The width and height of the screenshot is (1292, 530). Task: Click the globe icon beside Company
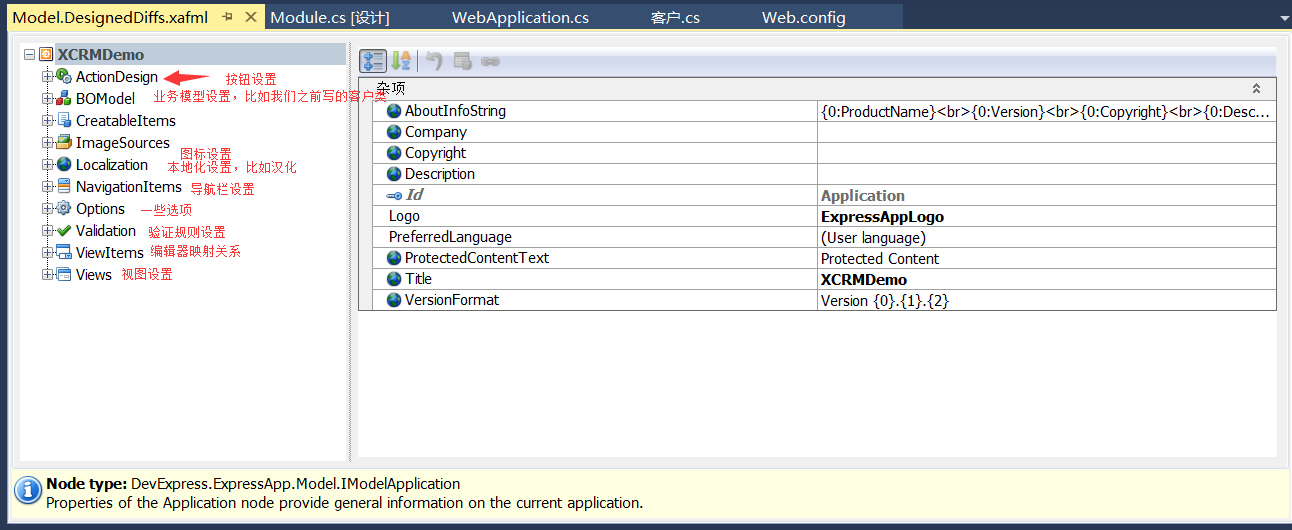(394, 132)
